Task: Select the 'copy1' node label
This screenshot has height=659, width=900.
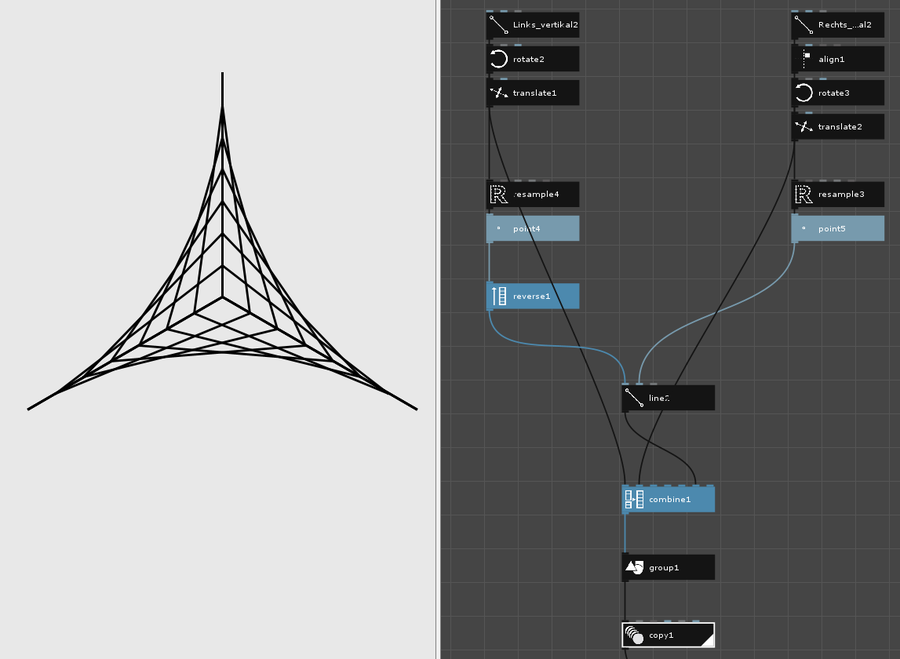Action: [661, 635]
